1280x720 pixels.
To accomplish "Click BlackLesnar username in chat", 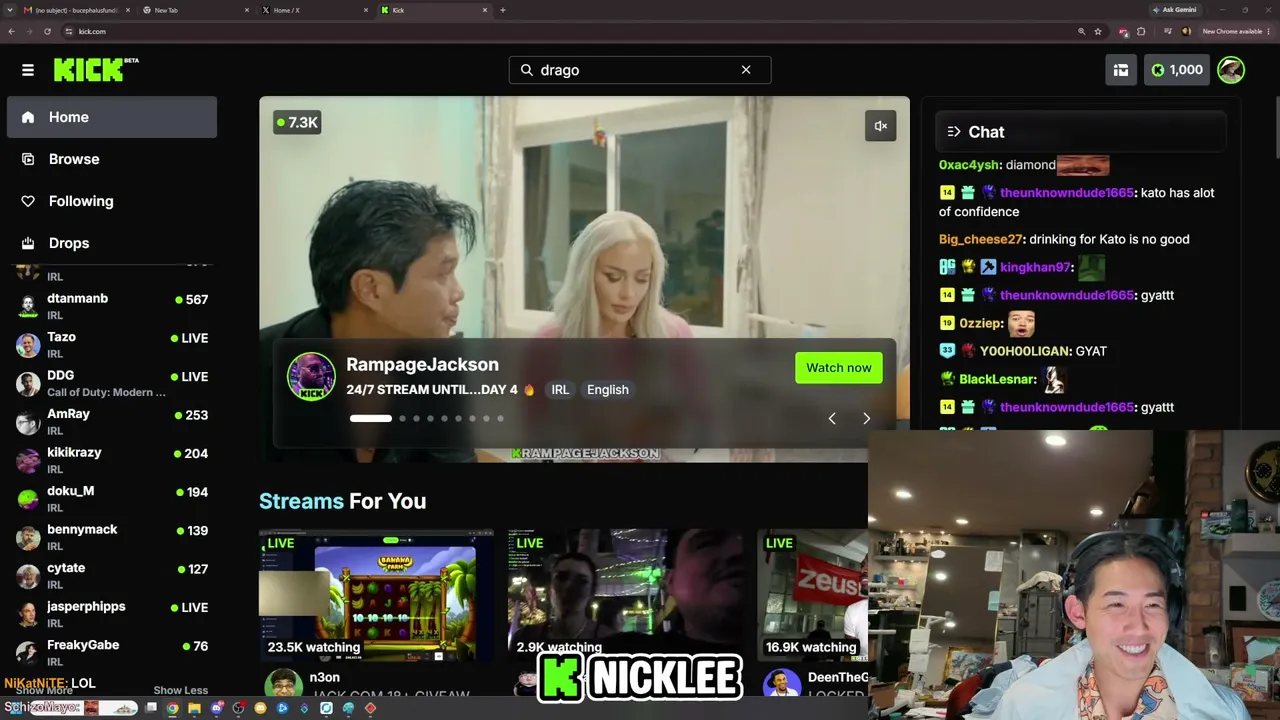I will coord(997,379).
